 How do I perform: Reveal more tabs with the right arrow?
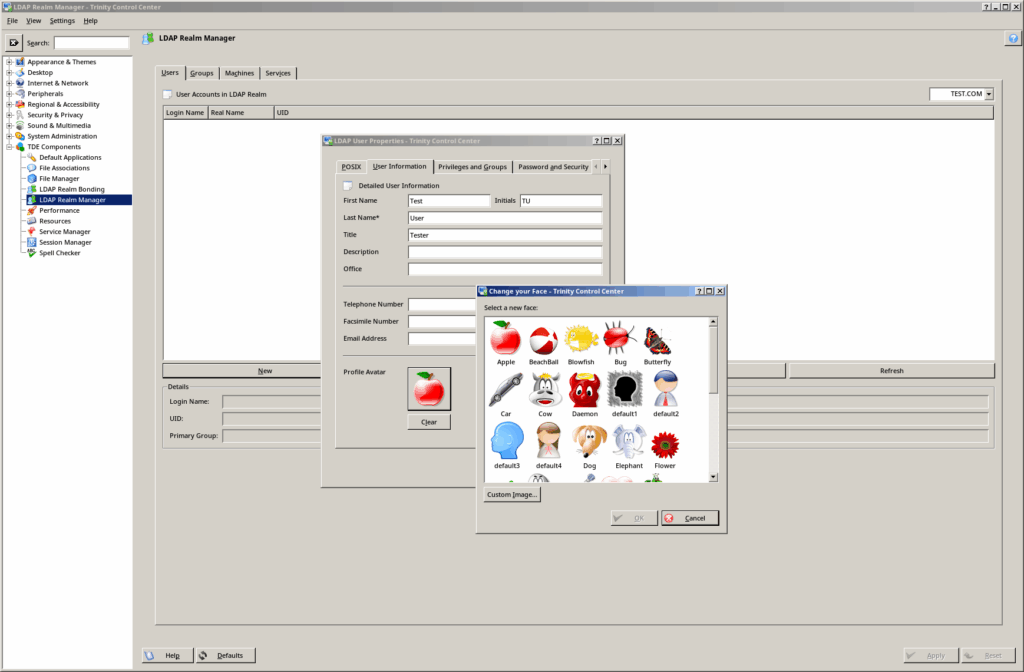[606, 166]
